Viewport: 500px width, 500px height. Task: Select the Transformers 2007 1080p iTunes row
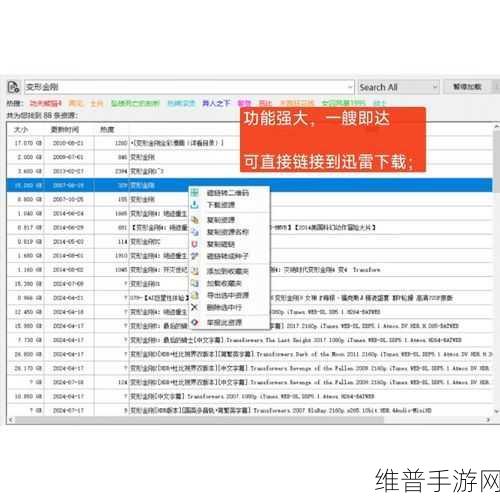click(250, 396)
